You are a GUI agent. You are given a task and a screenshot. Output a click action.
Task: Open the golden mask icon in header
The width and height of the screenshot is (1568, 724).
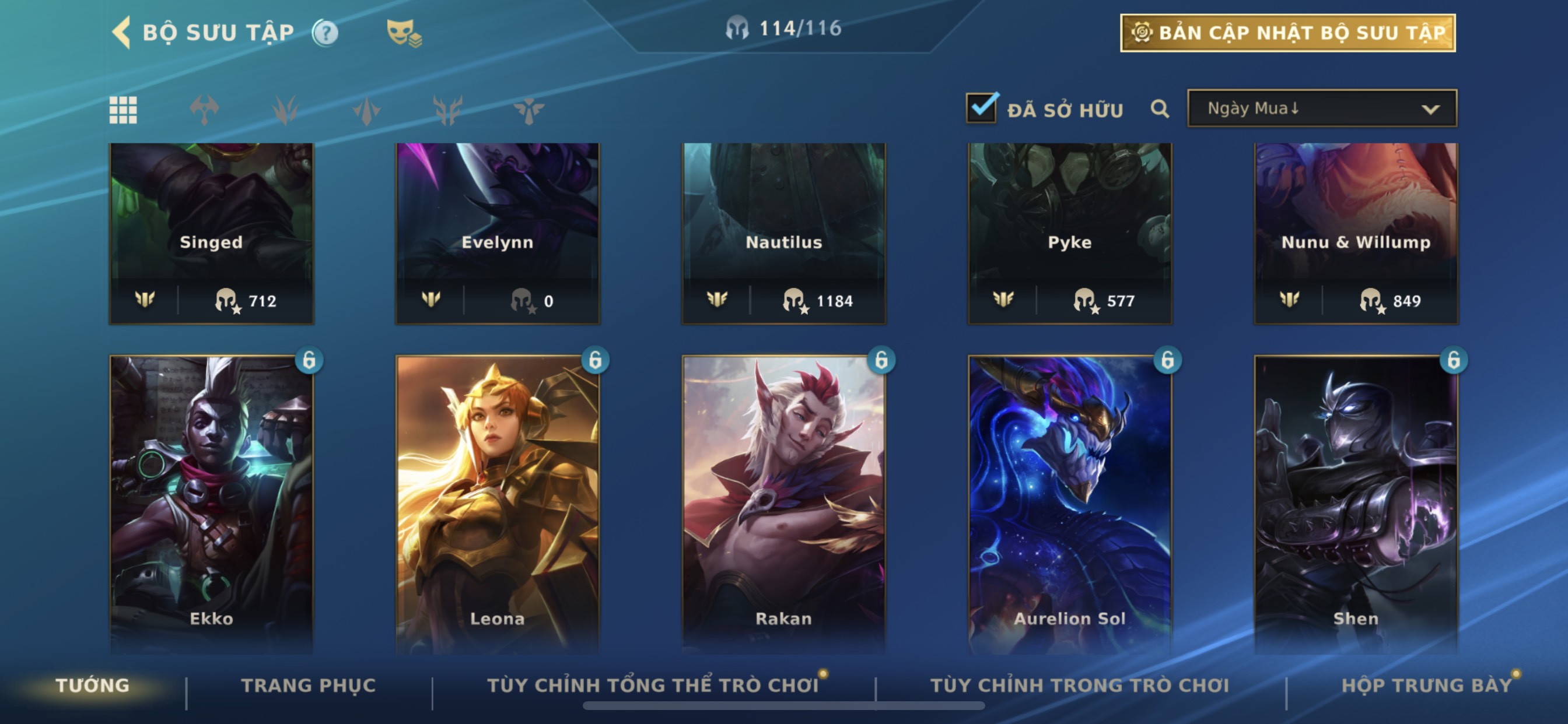[404, 33]
